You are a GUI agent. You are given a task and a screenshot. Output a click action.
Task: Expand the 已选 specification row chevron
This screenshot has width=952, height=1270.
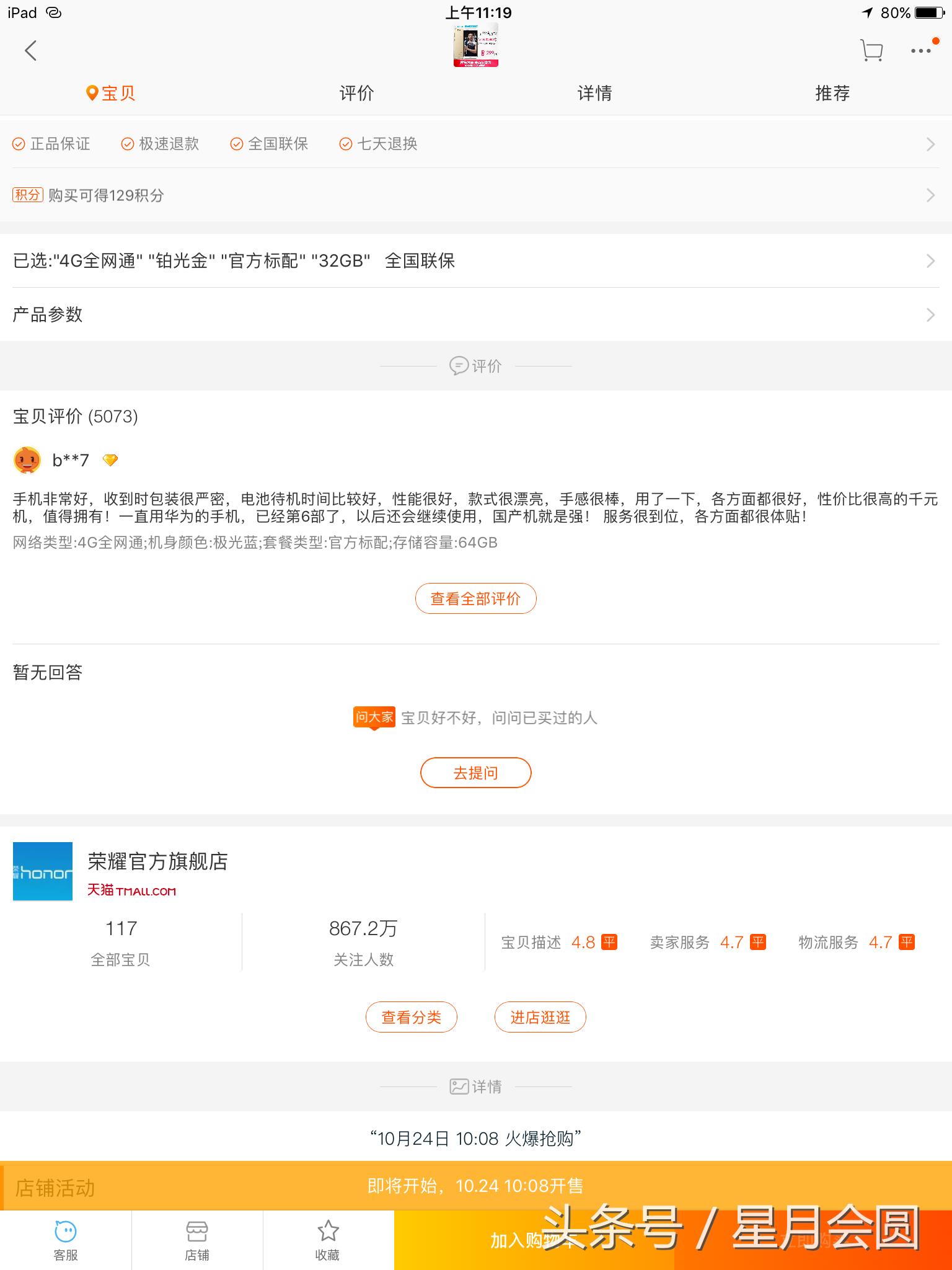pos(930,261)
